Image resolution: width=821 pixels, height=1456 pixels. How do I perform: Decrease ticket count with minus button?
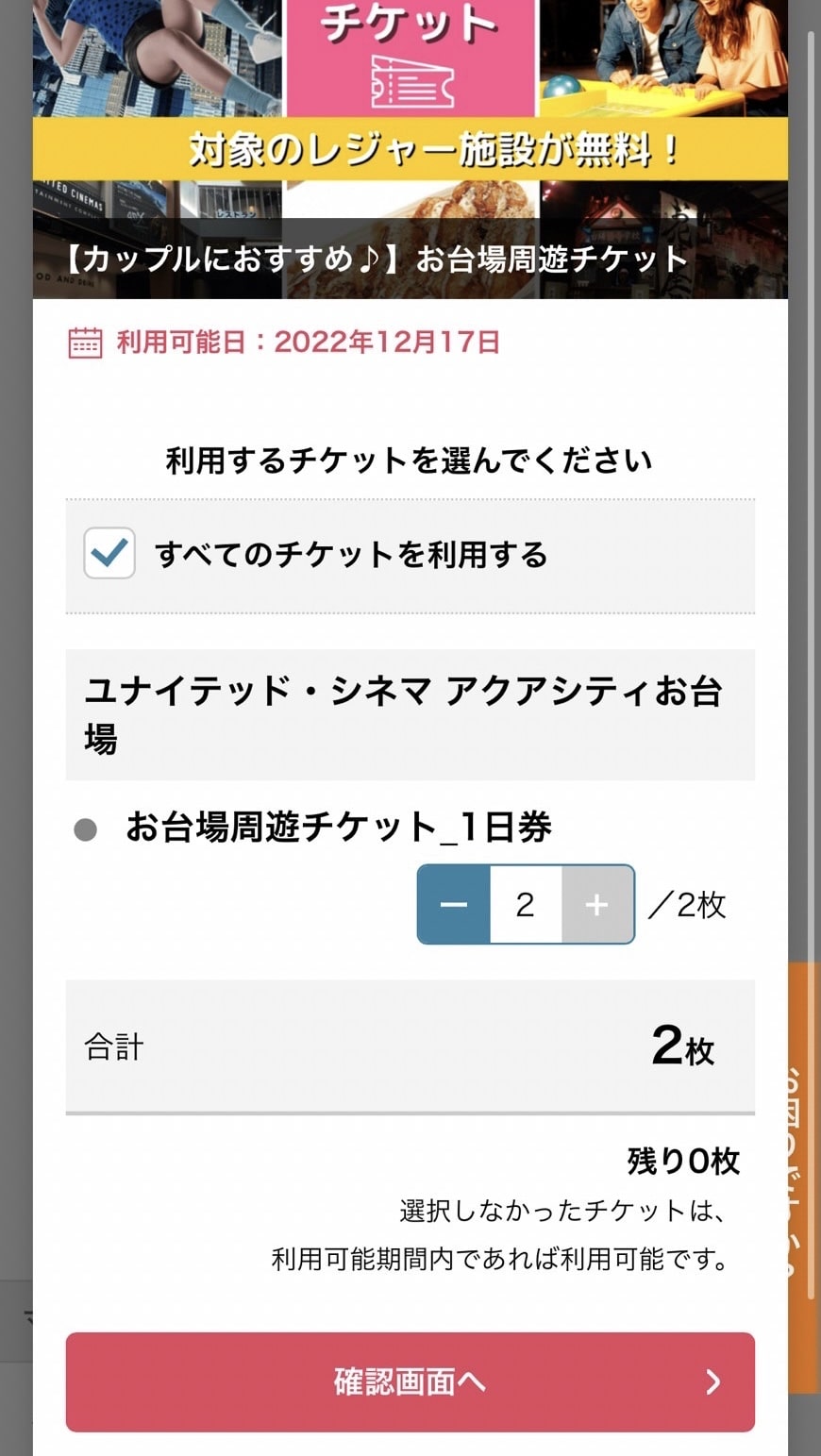(454, 905)
